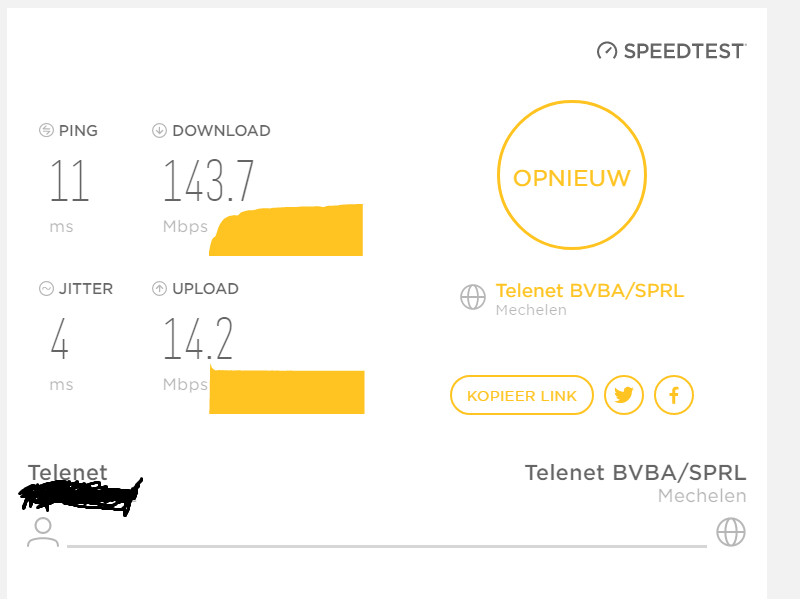Open the yellow Telenet BVBA/SPRL server link
The image size is (800, 599).
tap(590, 291)
